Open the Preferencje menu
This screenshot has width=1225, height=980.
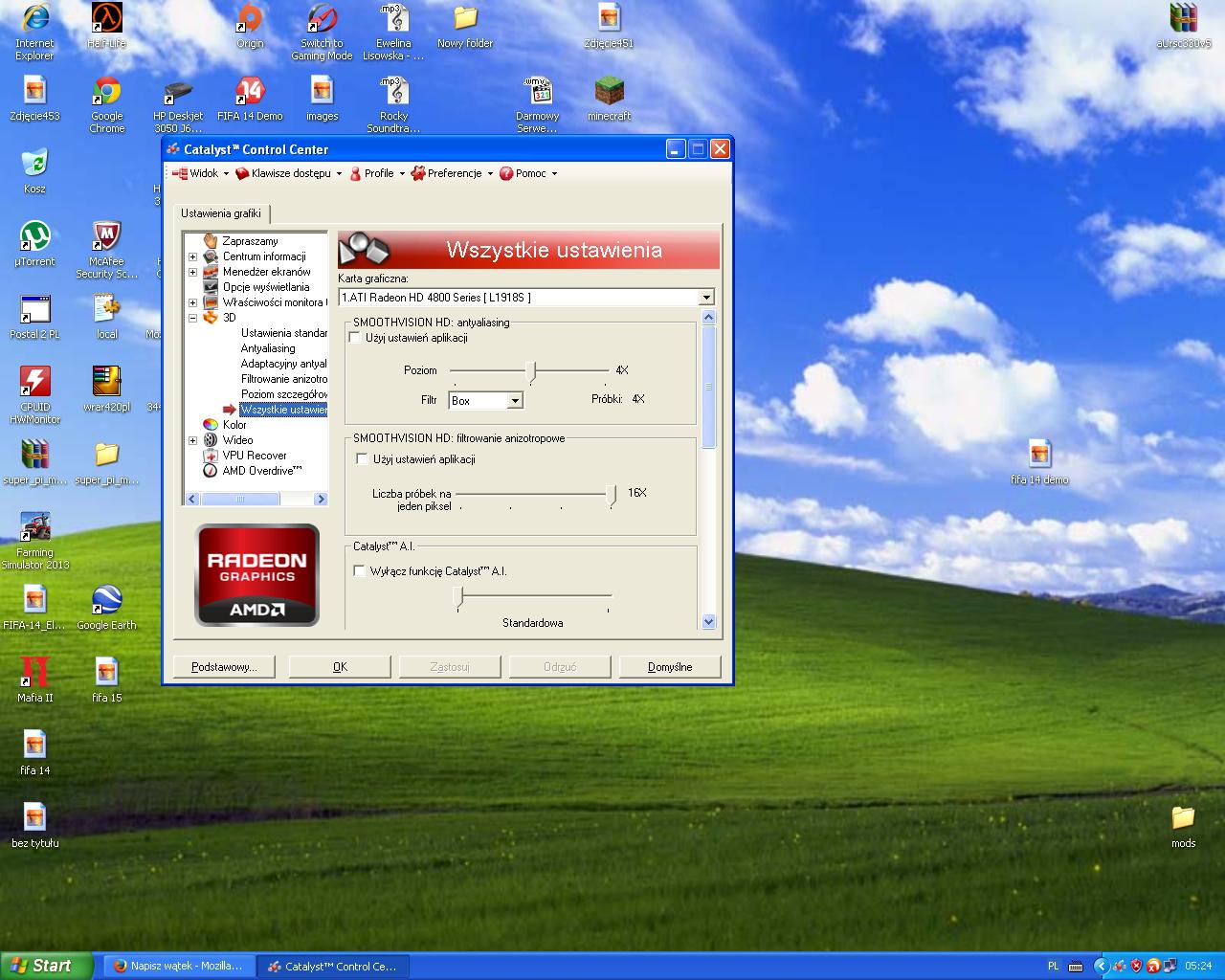(x=453, y=173)
